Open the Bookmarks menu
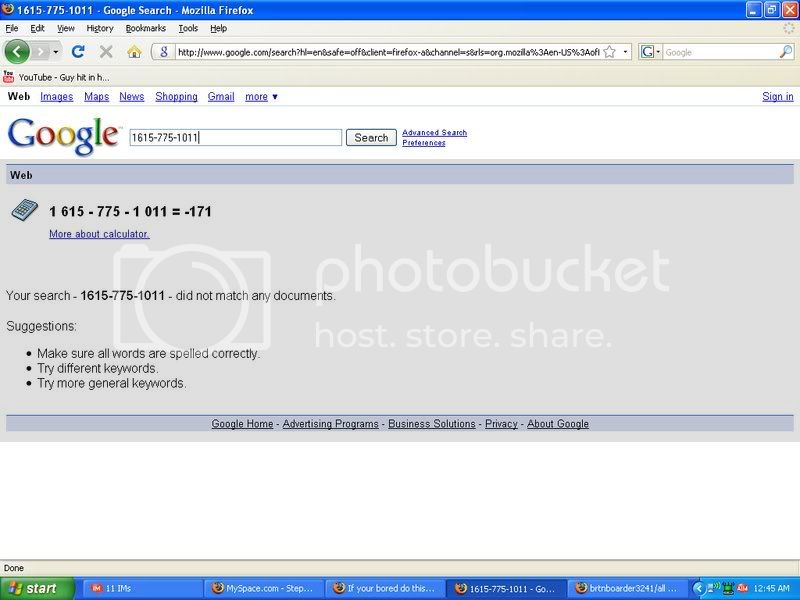The width and height of the screenshot is (800, 600). click(145, 29)
